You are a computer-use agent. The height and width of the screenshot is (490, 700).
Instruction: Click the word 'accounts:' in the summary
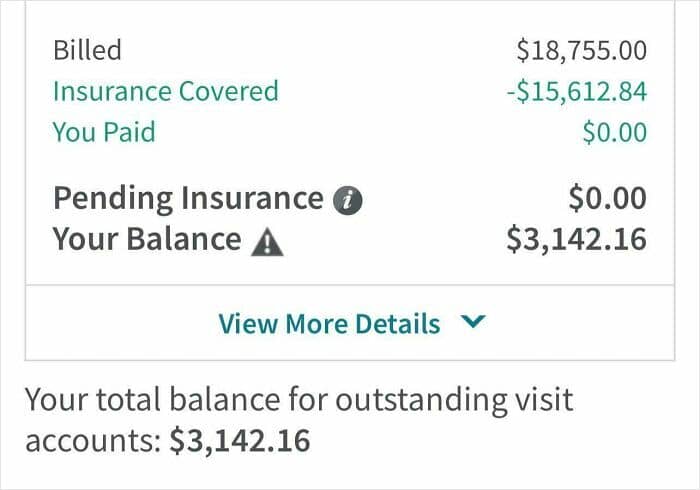90,439
